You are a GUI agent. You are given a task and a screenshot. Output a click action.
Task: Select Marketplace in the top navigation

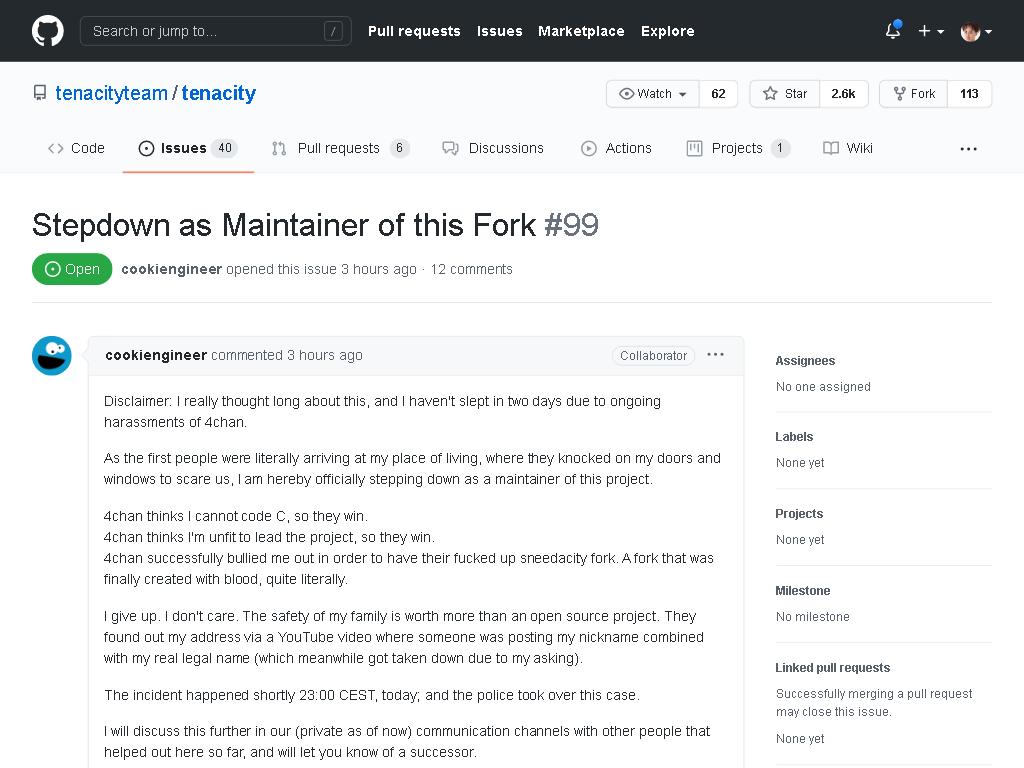[581, 31]
